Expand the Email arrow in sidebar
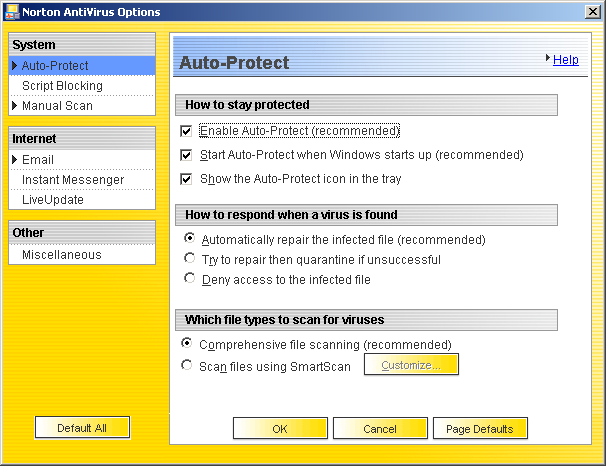Viewport: 606px width, 466px height. (15, 159)
